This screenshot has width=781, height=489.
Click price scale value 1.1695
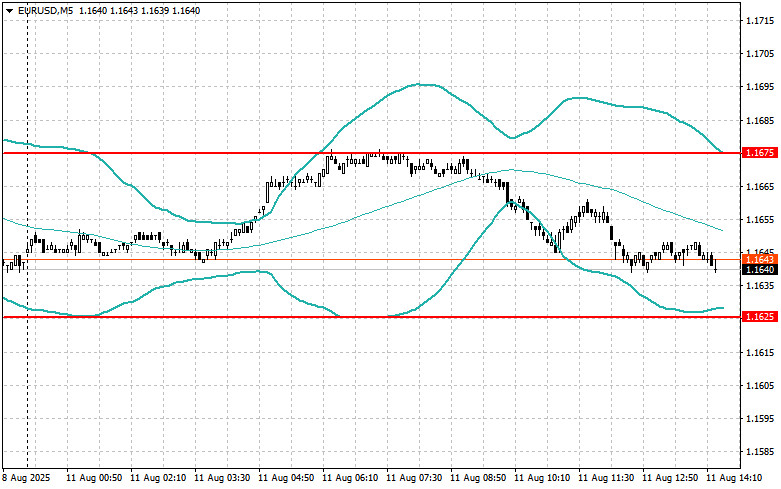point(760,87)
